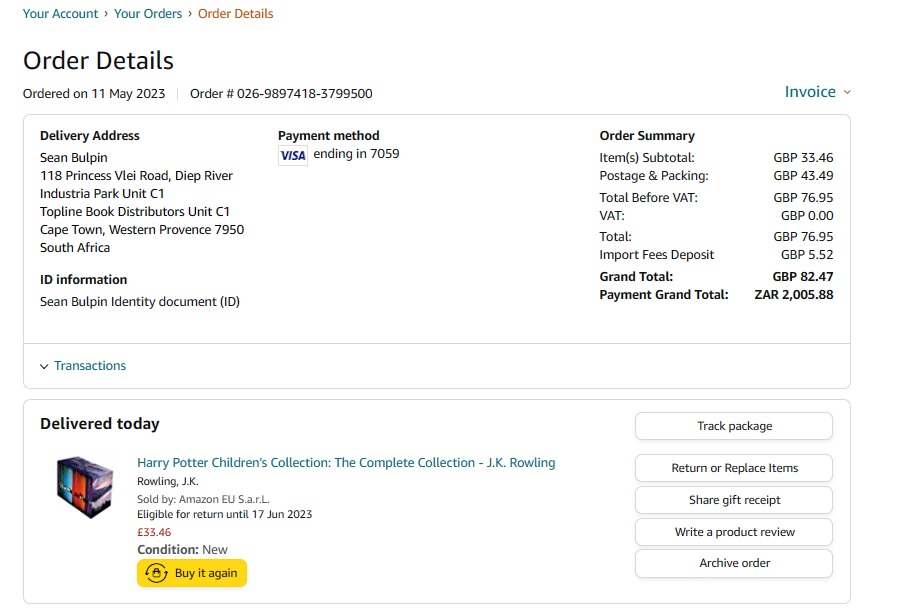Click the Payment Grand Total ZAR 2,005.88 value

coord(794,295)
